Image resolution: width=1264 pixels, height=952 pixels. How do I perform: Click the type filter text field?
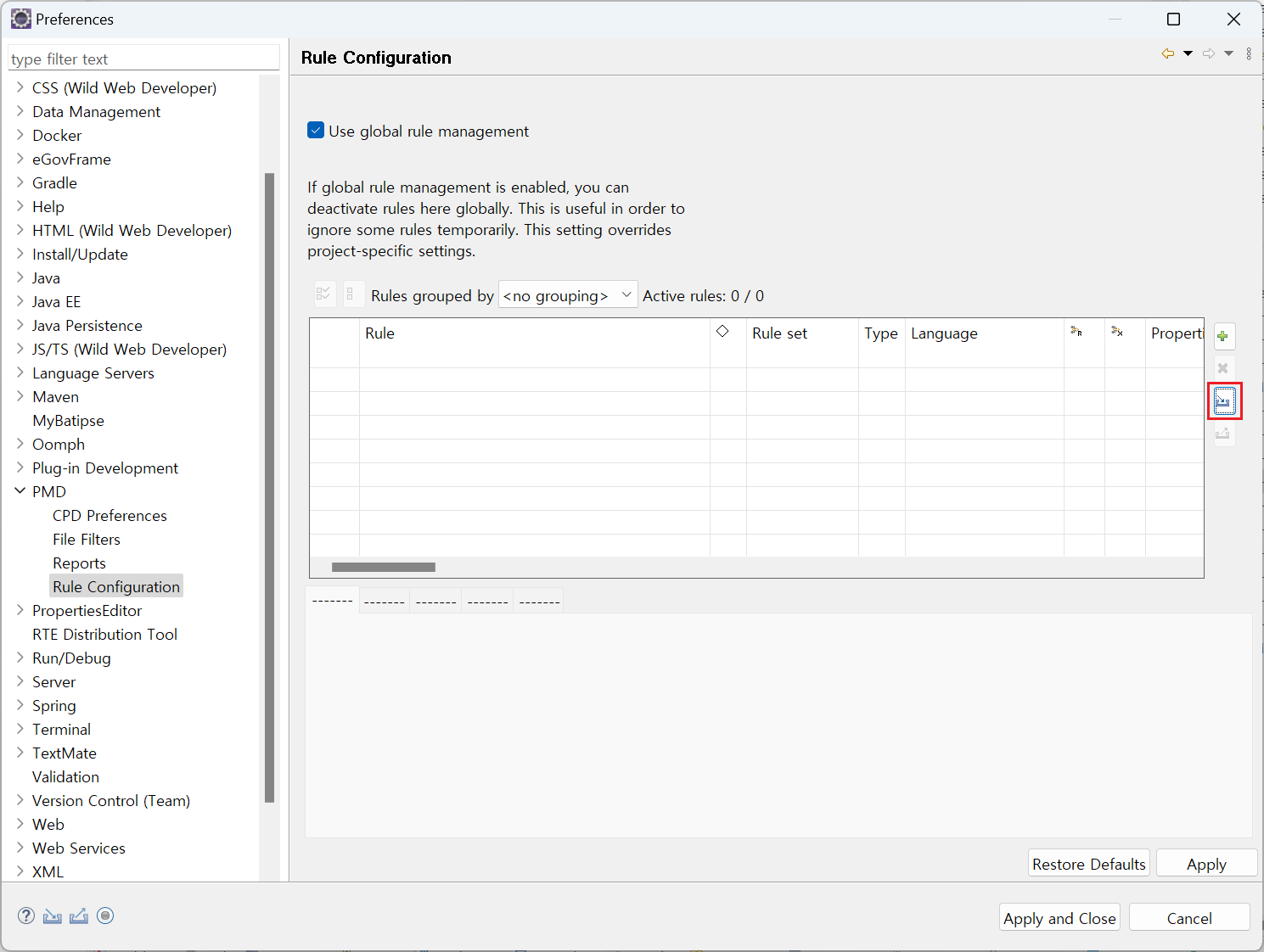[x=143, y=59]
